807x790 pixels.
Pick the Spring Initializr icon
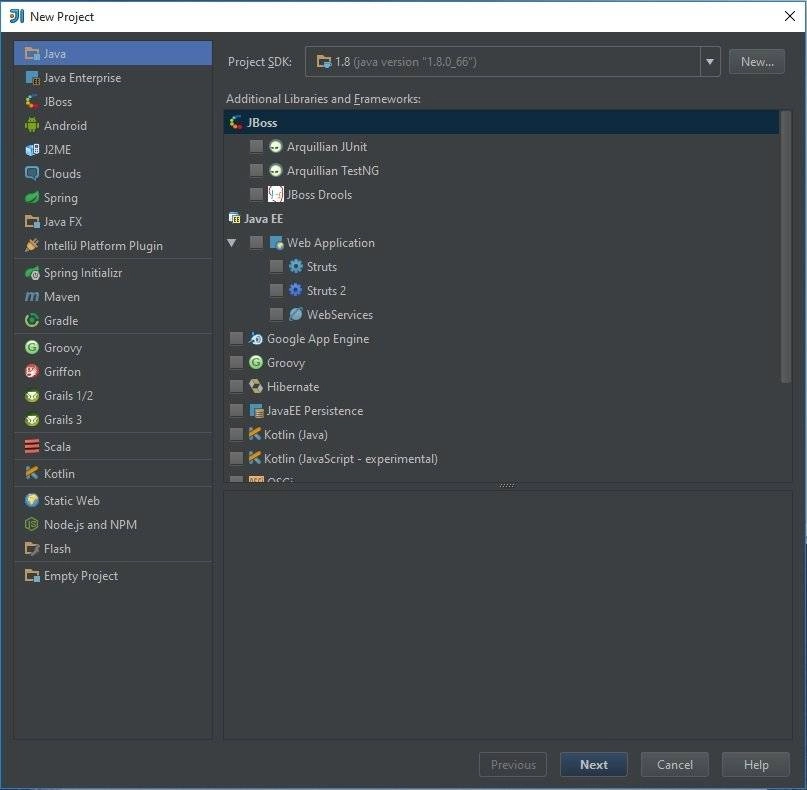[32, 273]
